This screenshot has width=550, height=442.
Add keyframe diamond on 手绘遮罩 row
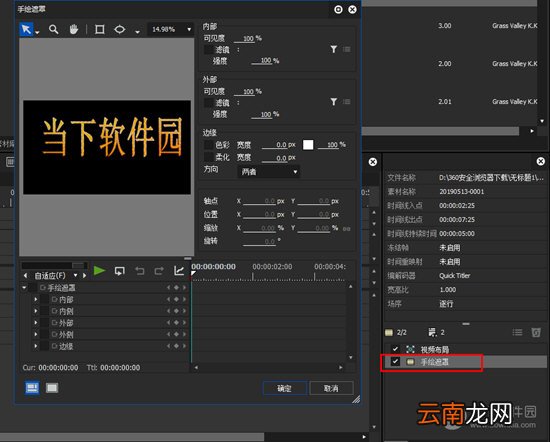[176, 288]
